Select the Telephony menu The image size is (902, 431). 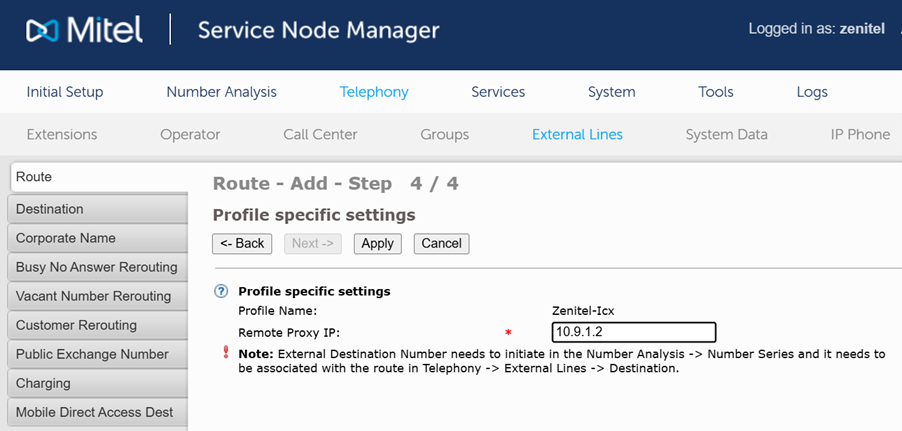(x=374, y=92)
